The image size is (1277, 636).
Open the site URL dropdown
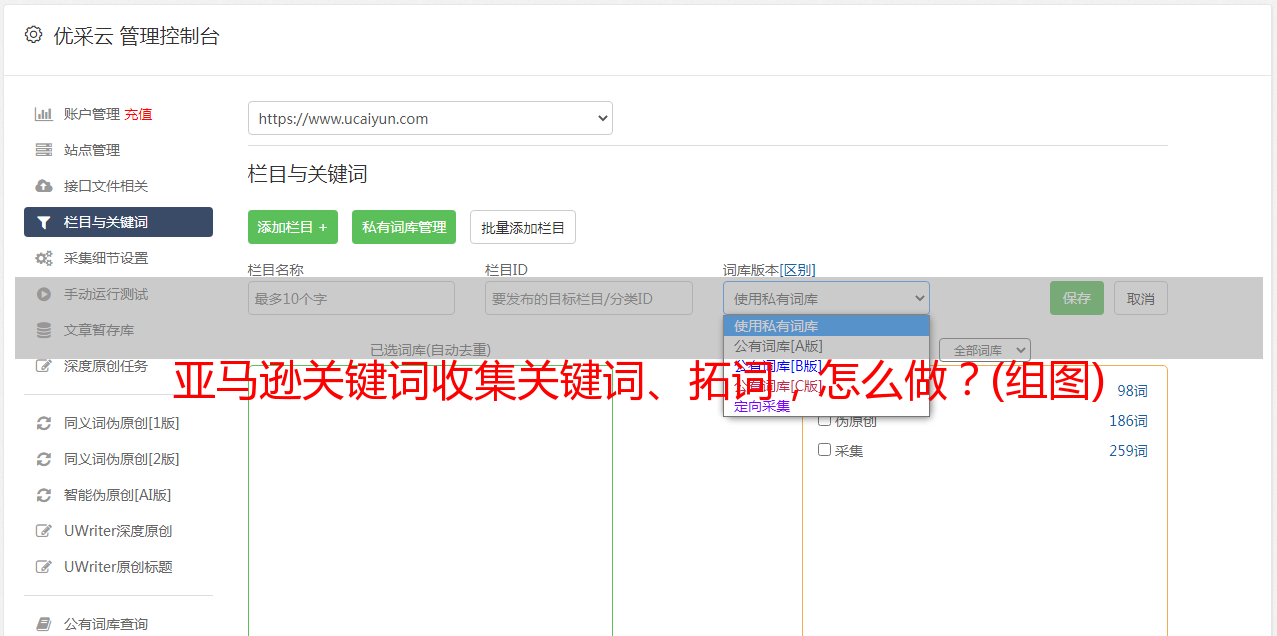[430, 118]
